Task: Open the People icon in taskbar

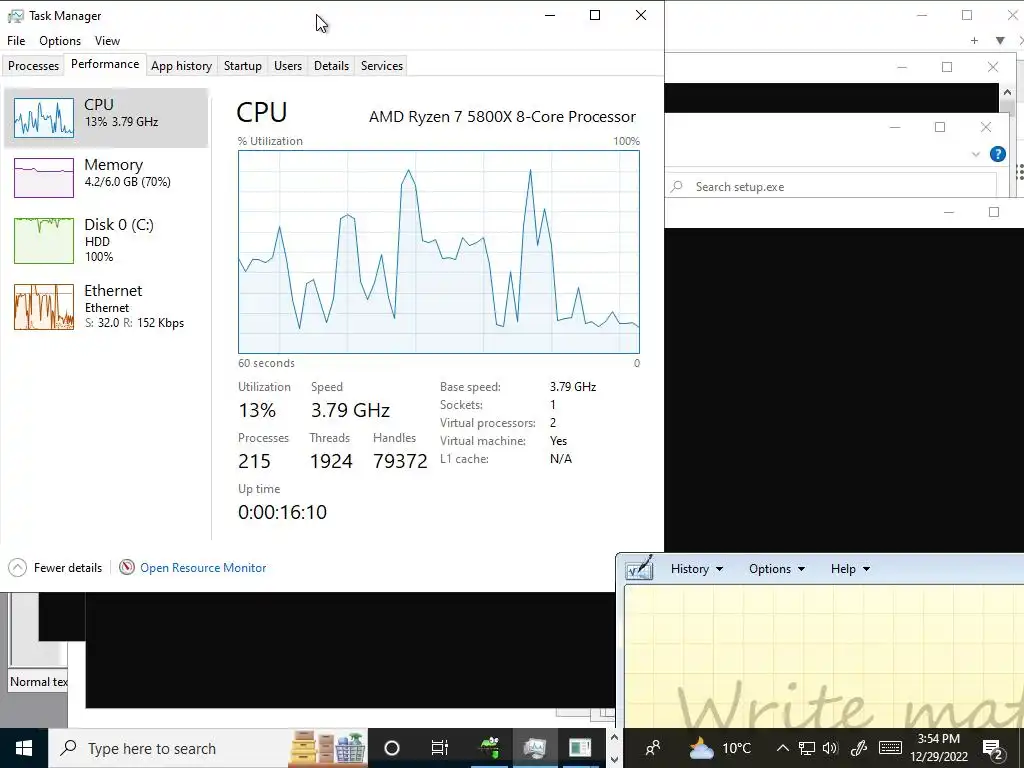Action: [x=652, y=748]
